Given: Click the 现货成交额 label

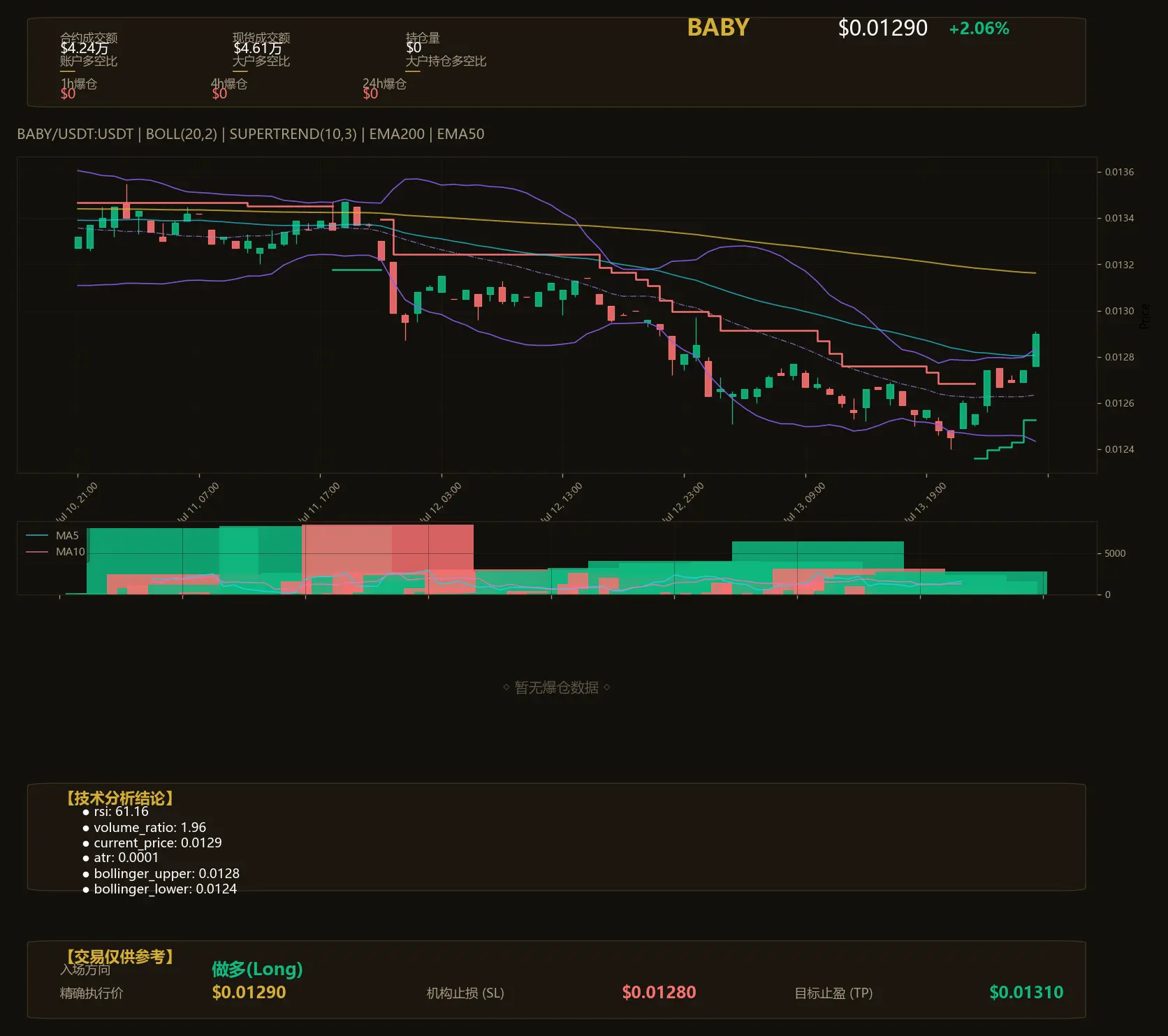Looking at the screenshot, I should click(x=261, y=37).
